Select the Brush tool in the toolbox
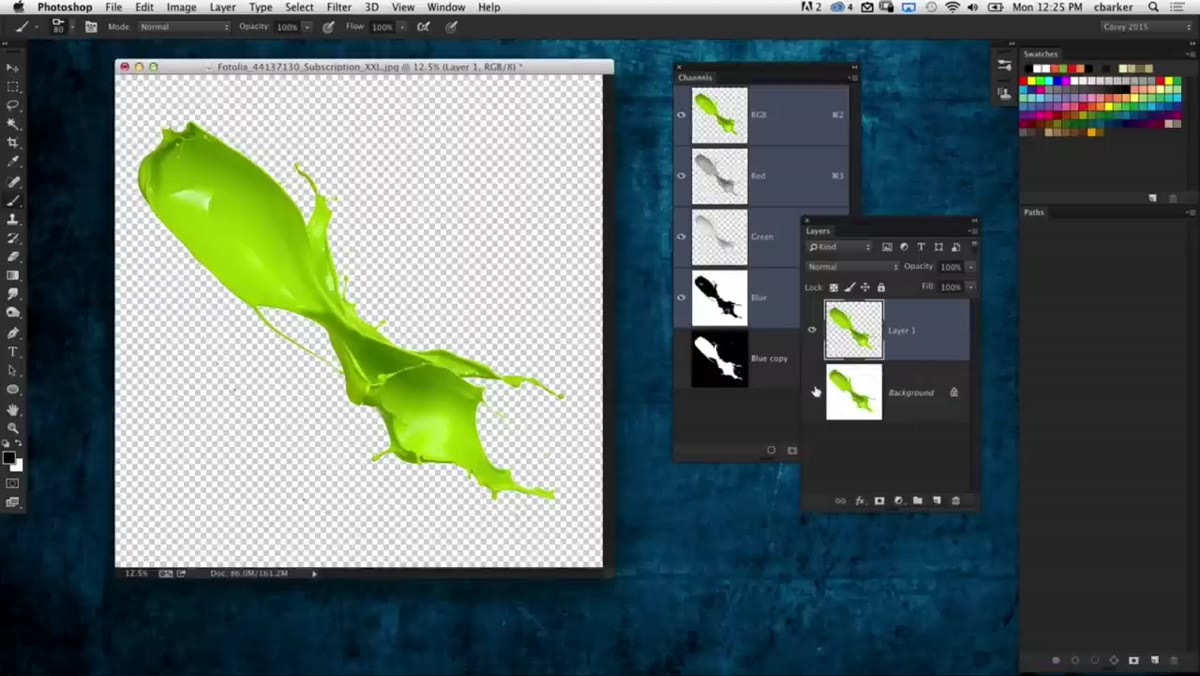Viewport: 1200px width, 676px height. (x=13, y=201)
